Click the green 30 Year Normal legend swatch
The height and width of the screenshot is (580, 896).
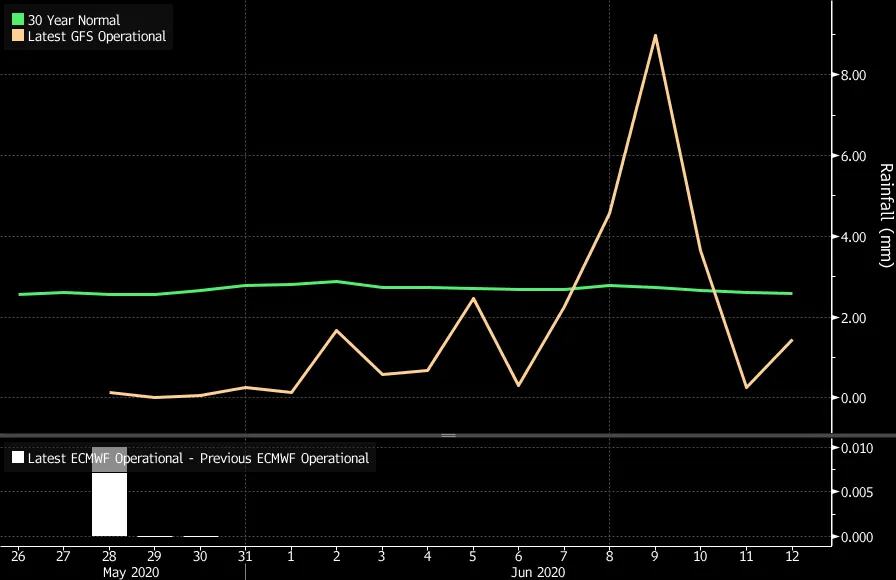tap(18, 20)
